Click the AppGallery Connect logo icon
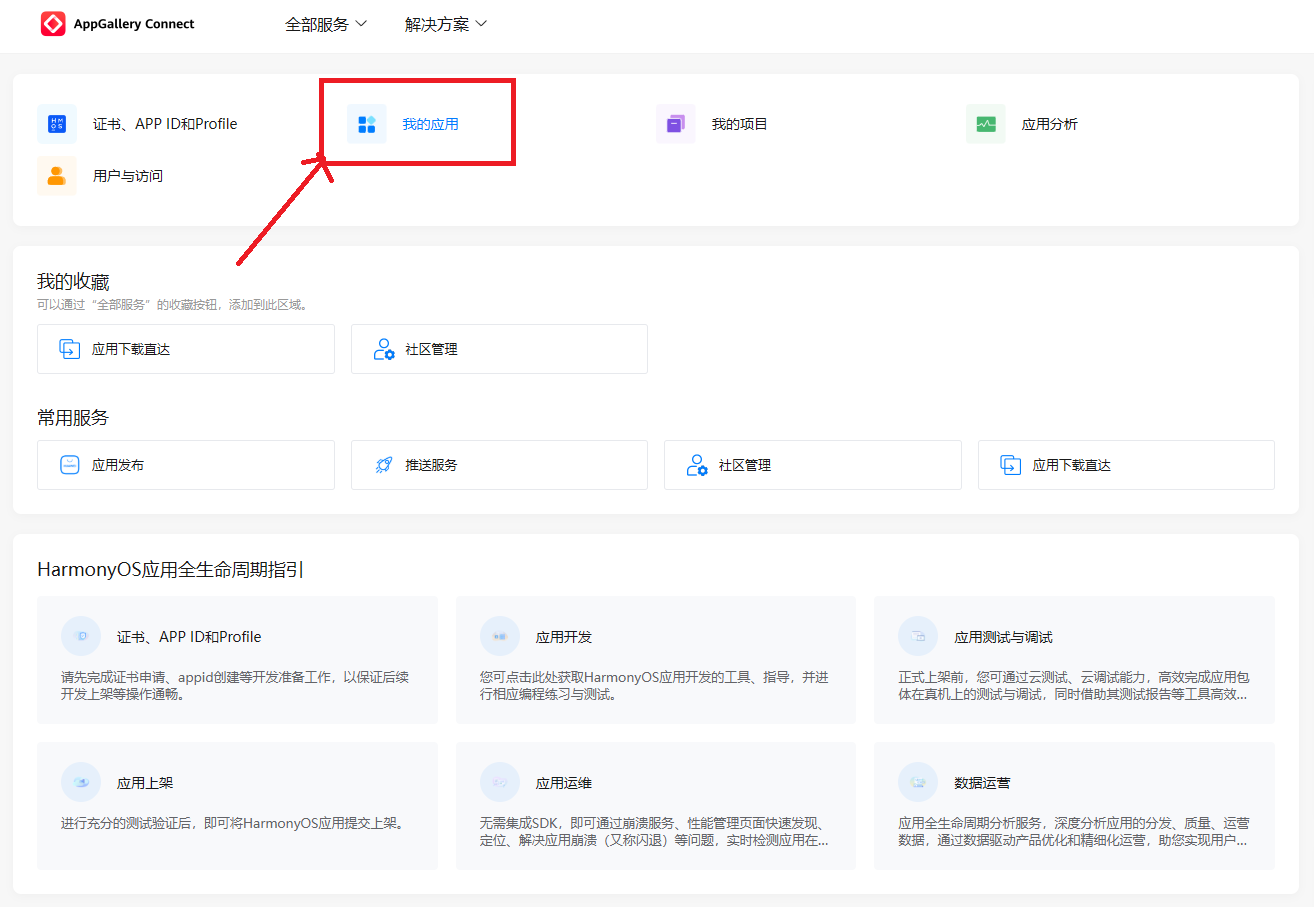Image resolution: width=1314 pixels, height=907 pixels. [53, 24]
